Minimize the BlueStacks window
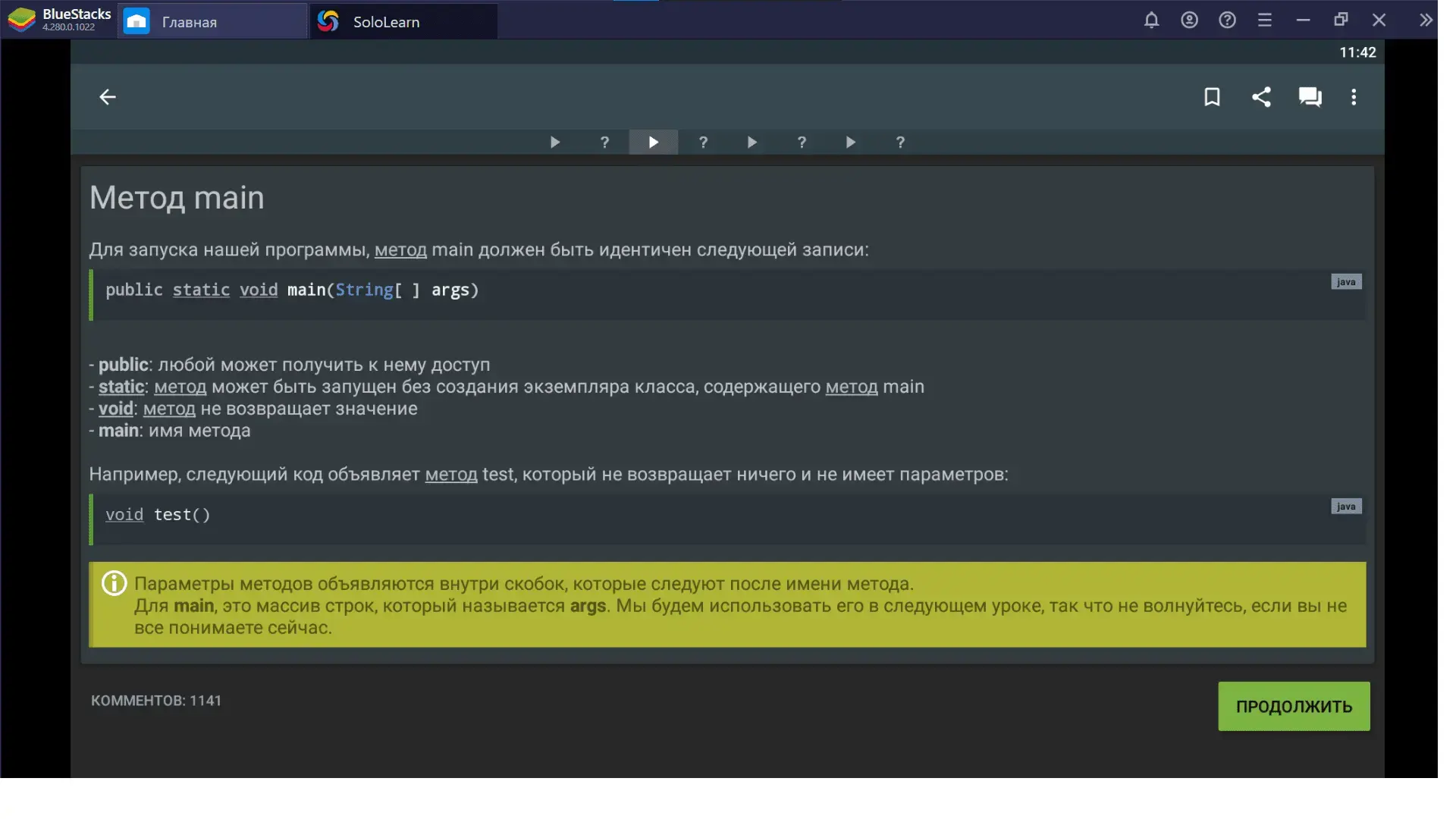This screenshot has height=819, width=1456. (1303, 20)
